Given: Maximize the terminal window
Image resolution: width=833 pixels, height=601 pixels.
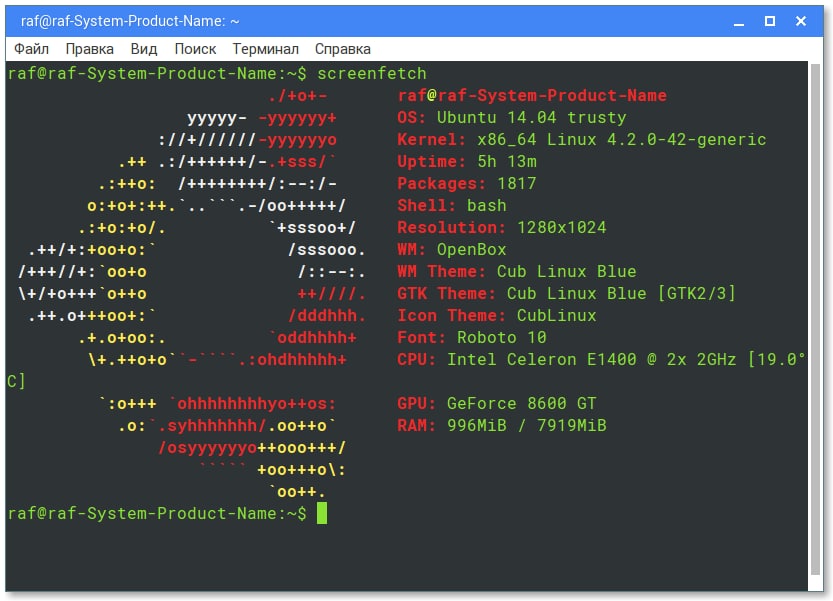Looking at the screenshot, I should pos(769,21).
